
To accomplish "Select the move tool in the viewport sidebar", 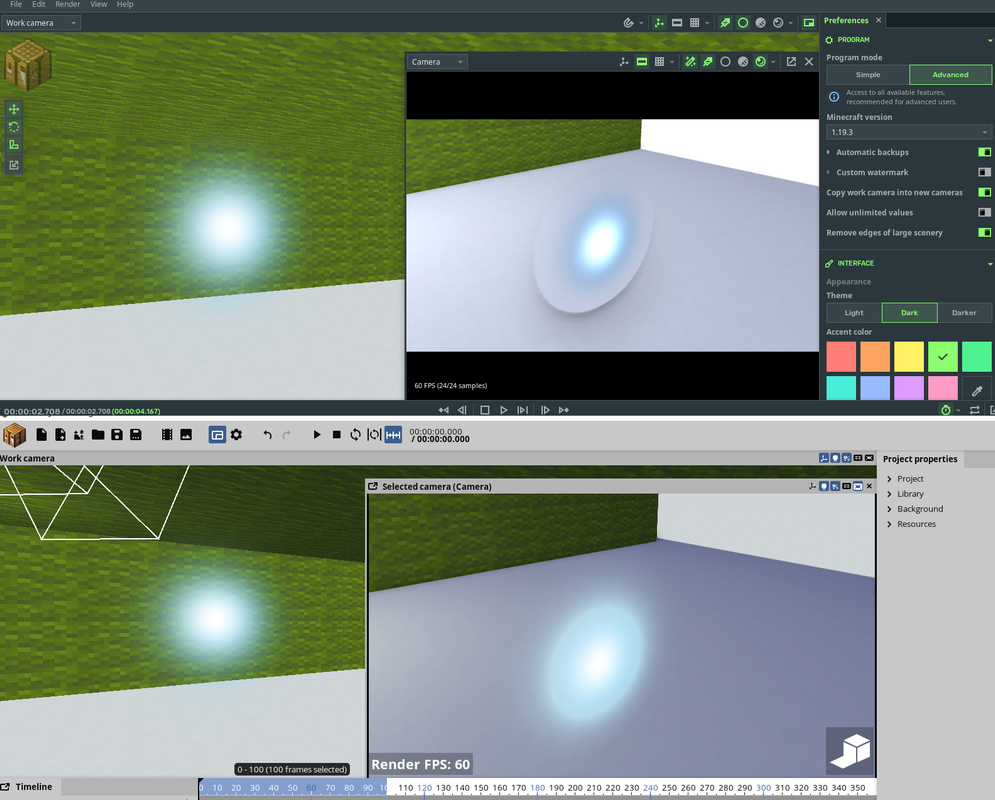I will pos(14,109).
